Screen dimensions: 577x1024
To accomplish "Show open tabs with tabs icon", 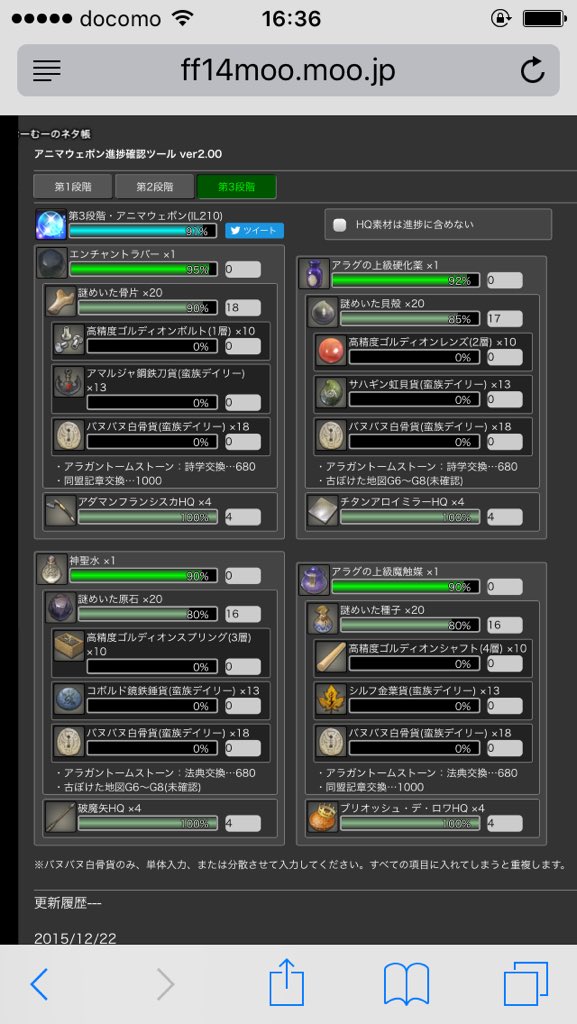I will pyautogui.click(x=525, y=984).
